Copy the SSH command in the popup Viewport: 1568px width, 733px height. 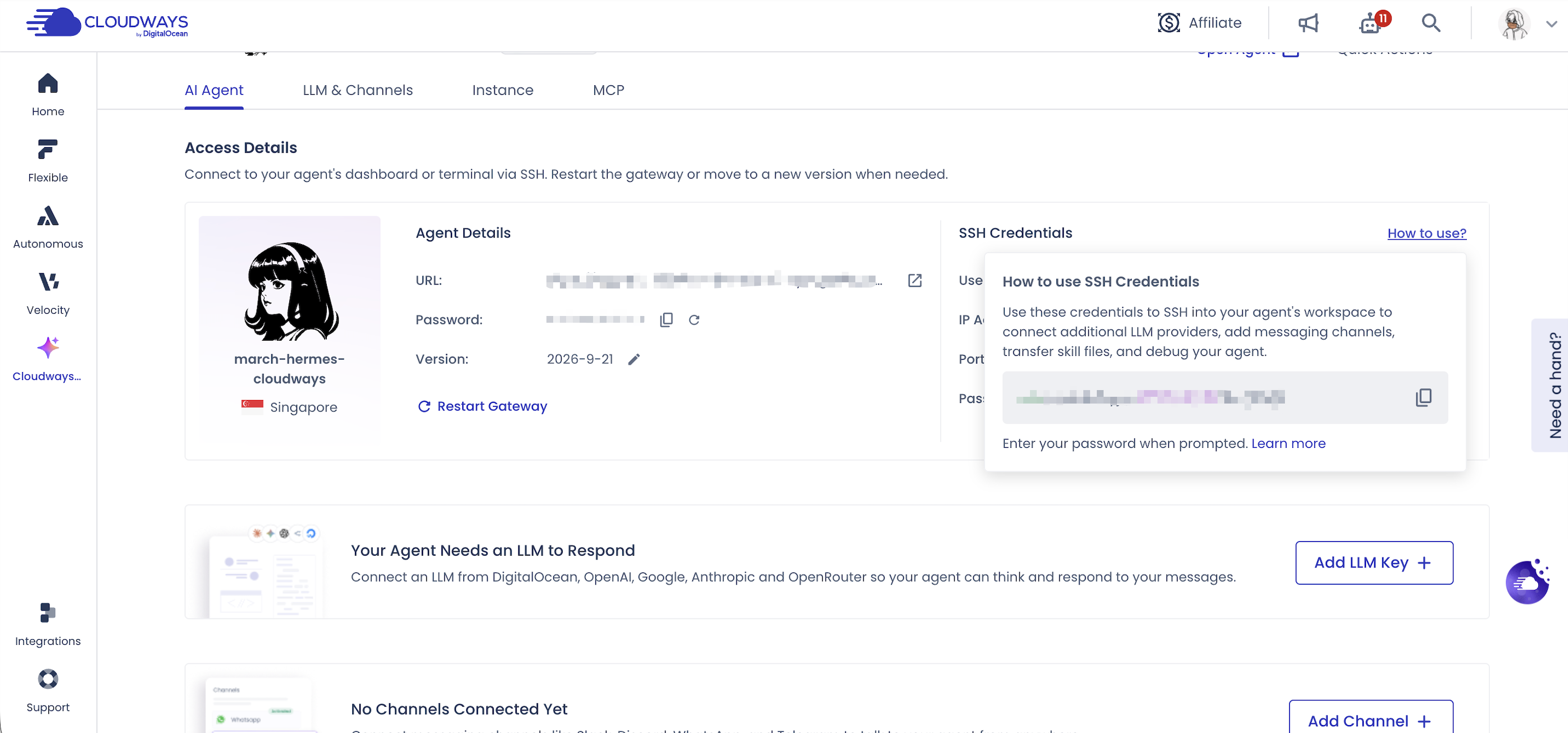pyautogui.click(x=1423, y=397)
